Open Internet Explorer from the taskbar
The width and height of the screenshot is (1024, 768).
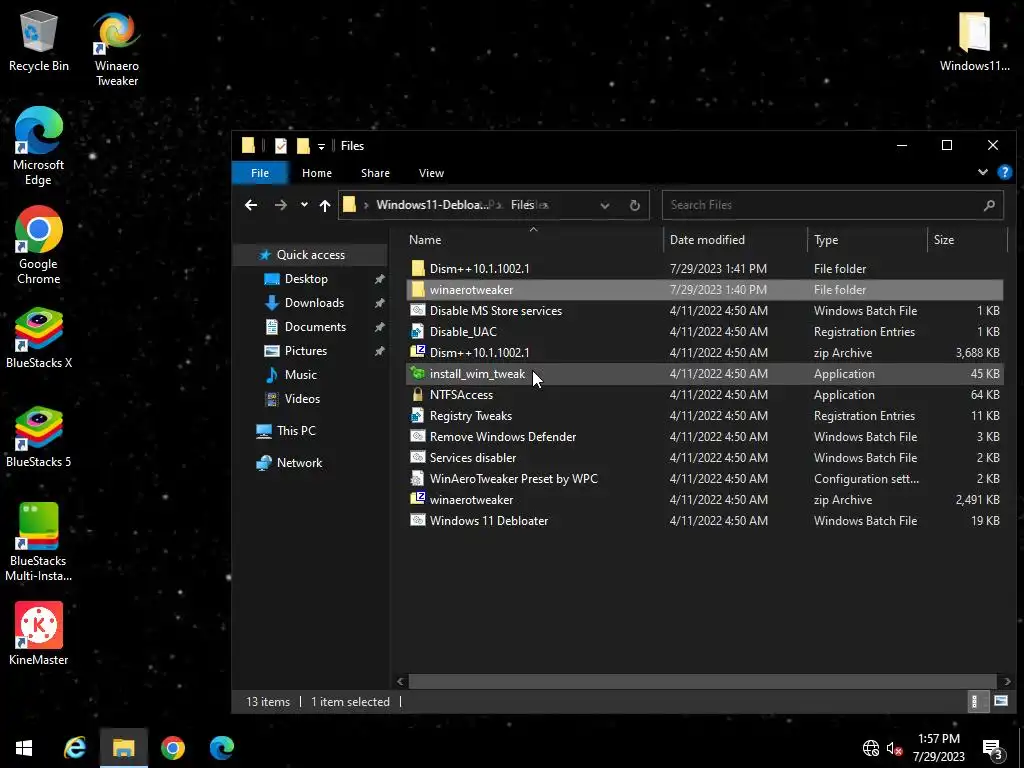point(74,748)
